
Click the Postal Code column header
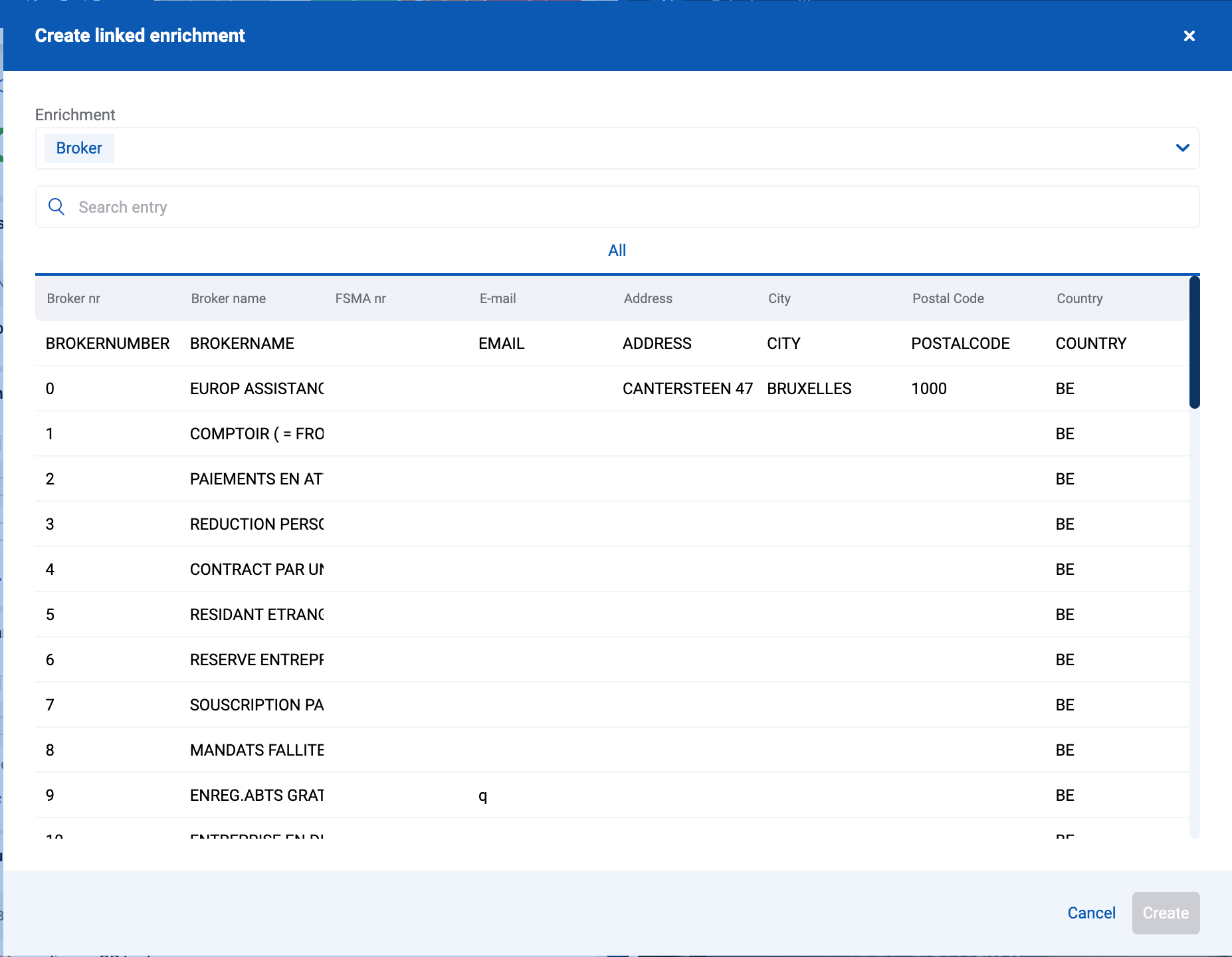[948, 298]
